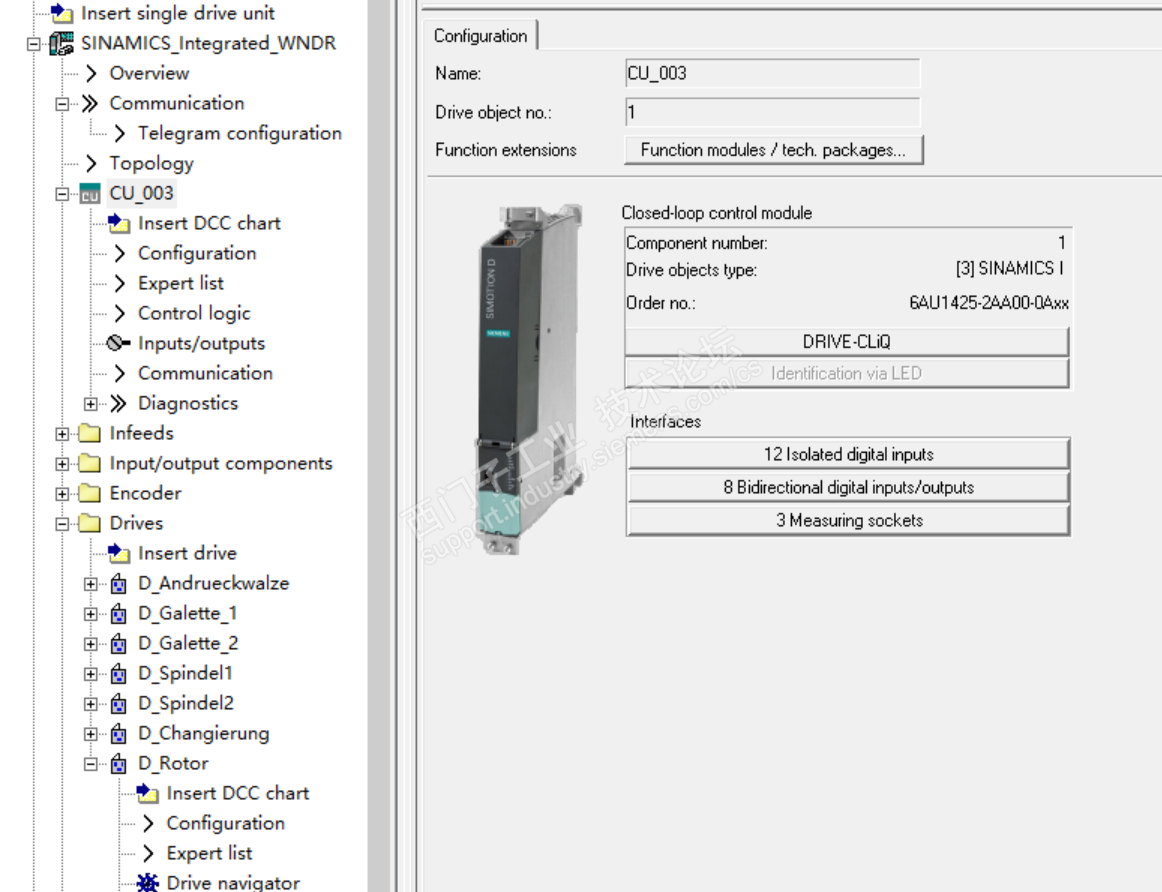
Task: Expand the Encoder folder
Action: point(62,493)
